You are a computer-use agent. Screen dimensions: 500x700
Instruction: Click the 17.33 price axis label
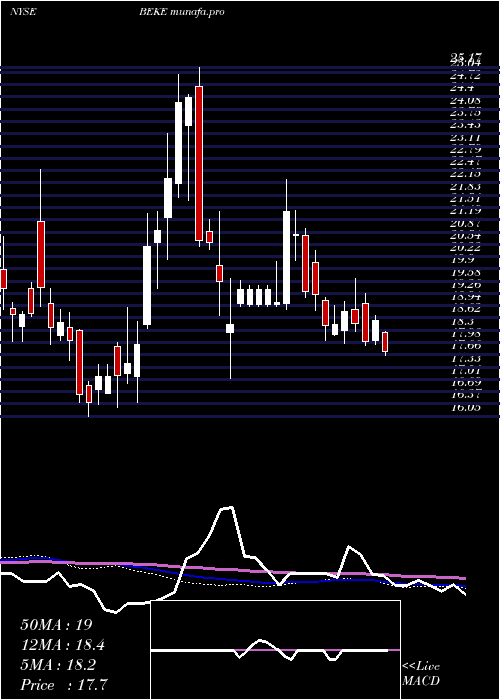(466, 358)
